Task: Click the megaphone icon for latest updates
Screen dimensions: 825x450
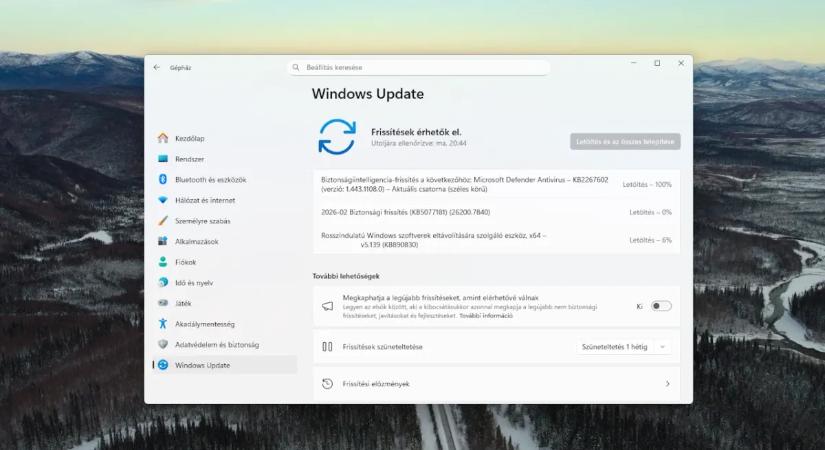Action: click(327, 306)
